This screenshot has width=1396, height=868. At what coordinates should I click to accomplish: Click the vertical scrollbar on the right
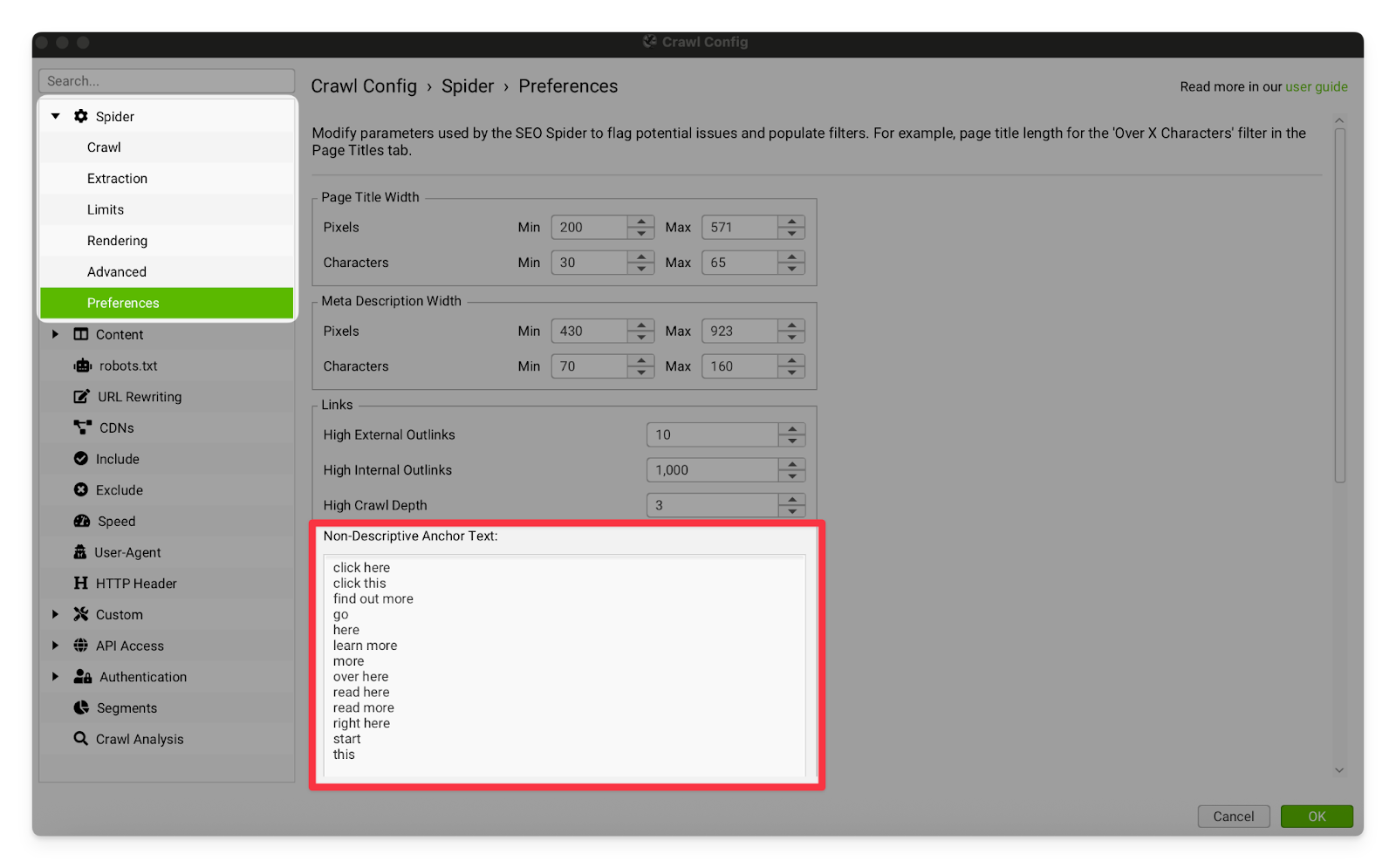click(1339, 305)
